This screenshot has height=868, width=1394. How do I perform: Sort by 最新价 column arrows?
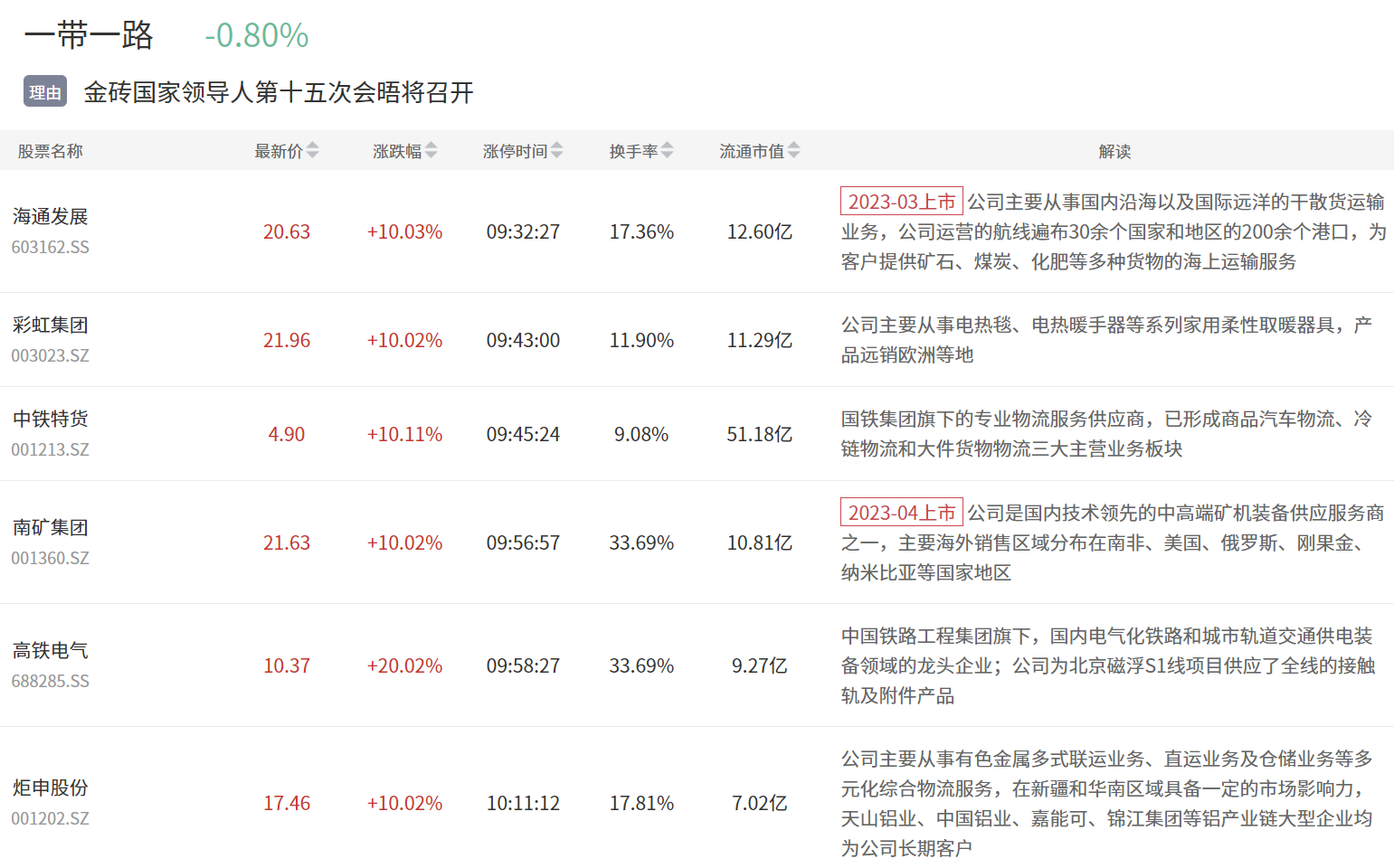coord(312,151)
